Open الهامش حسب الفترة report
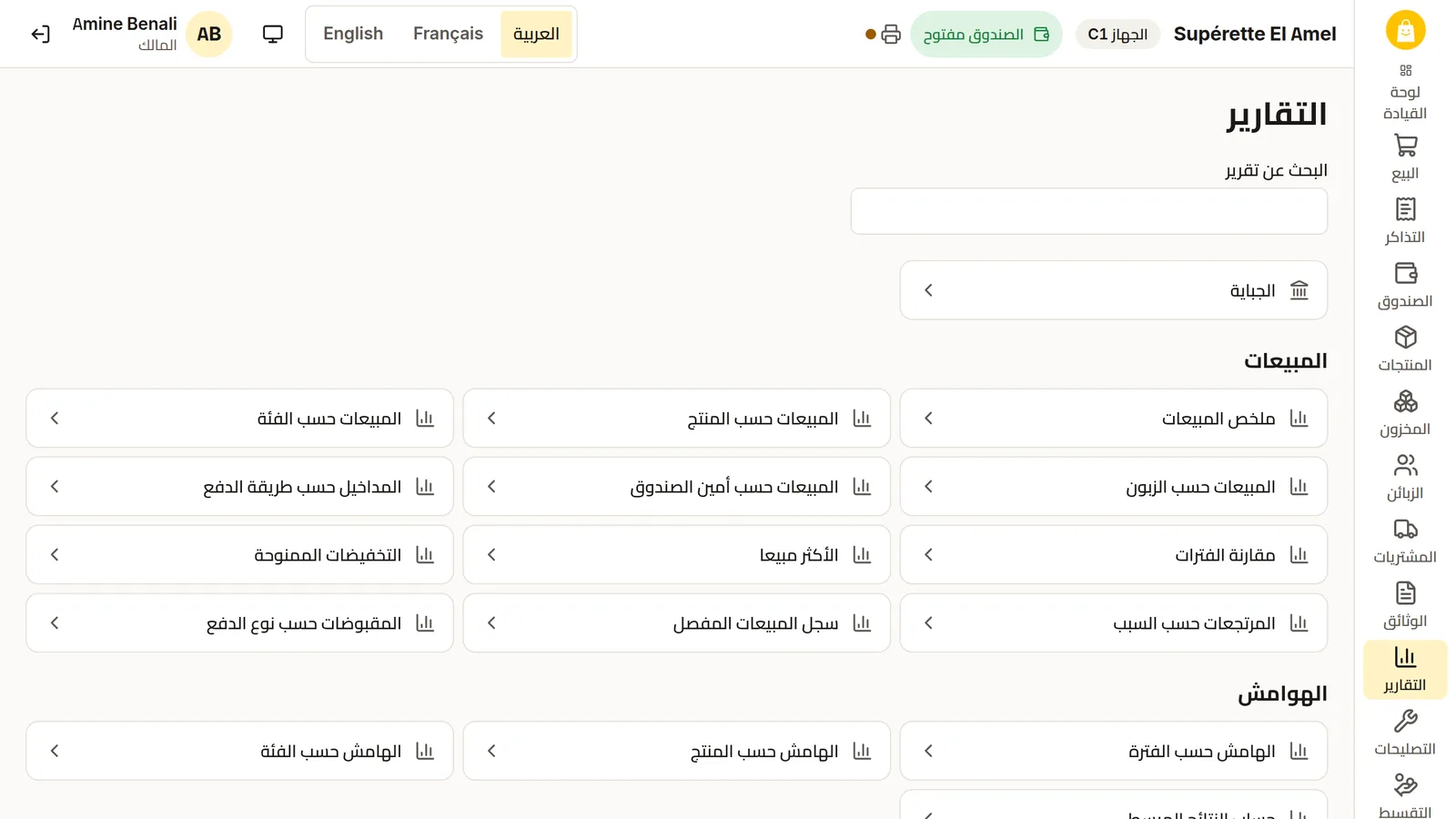Screen dimensions: 1456x819 1114,752
